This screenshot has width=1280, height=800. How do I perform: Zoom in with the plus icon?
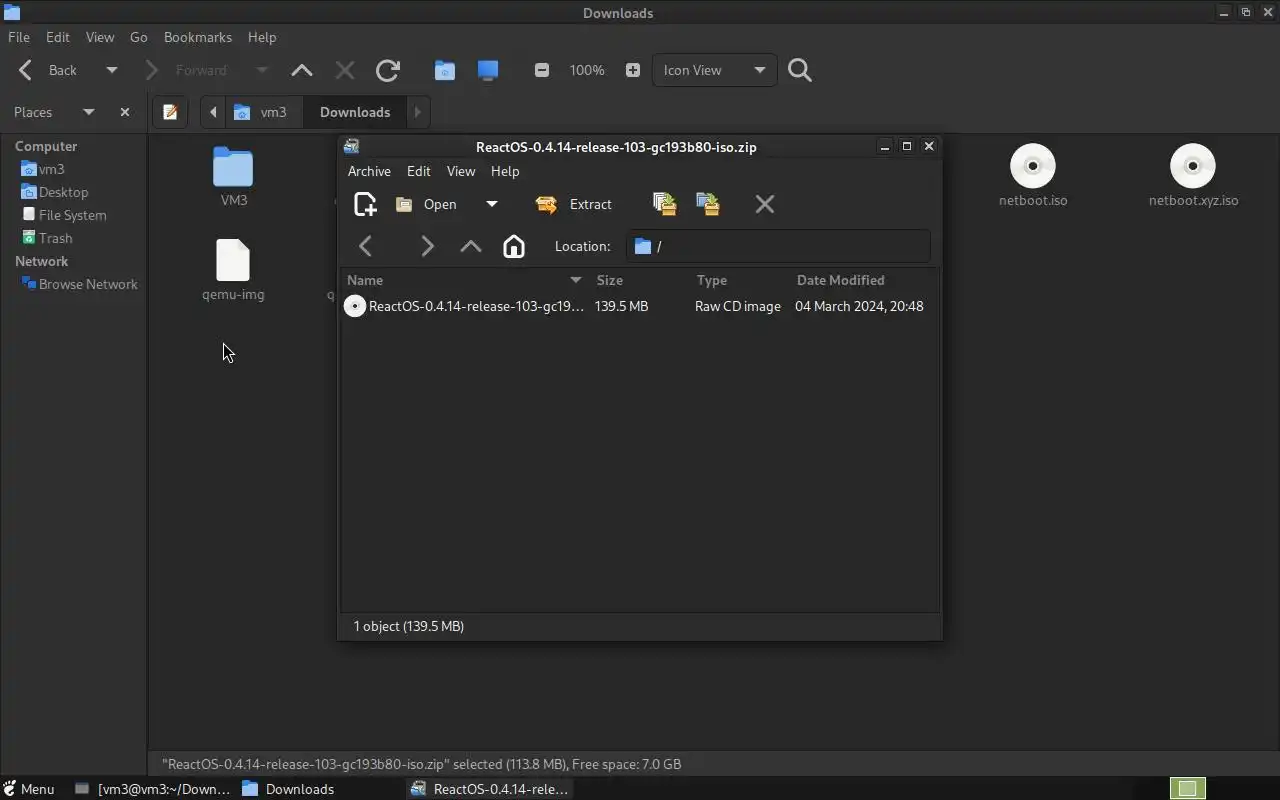point(632,70)
